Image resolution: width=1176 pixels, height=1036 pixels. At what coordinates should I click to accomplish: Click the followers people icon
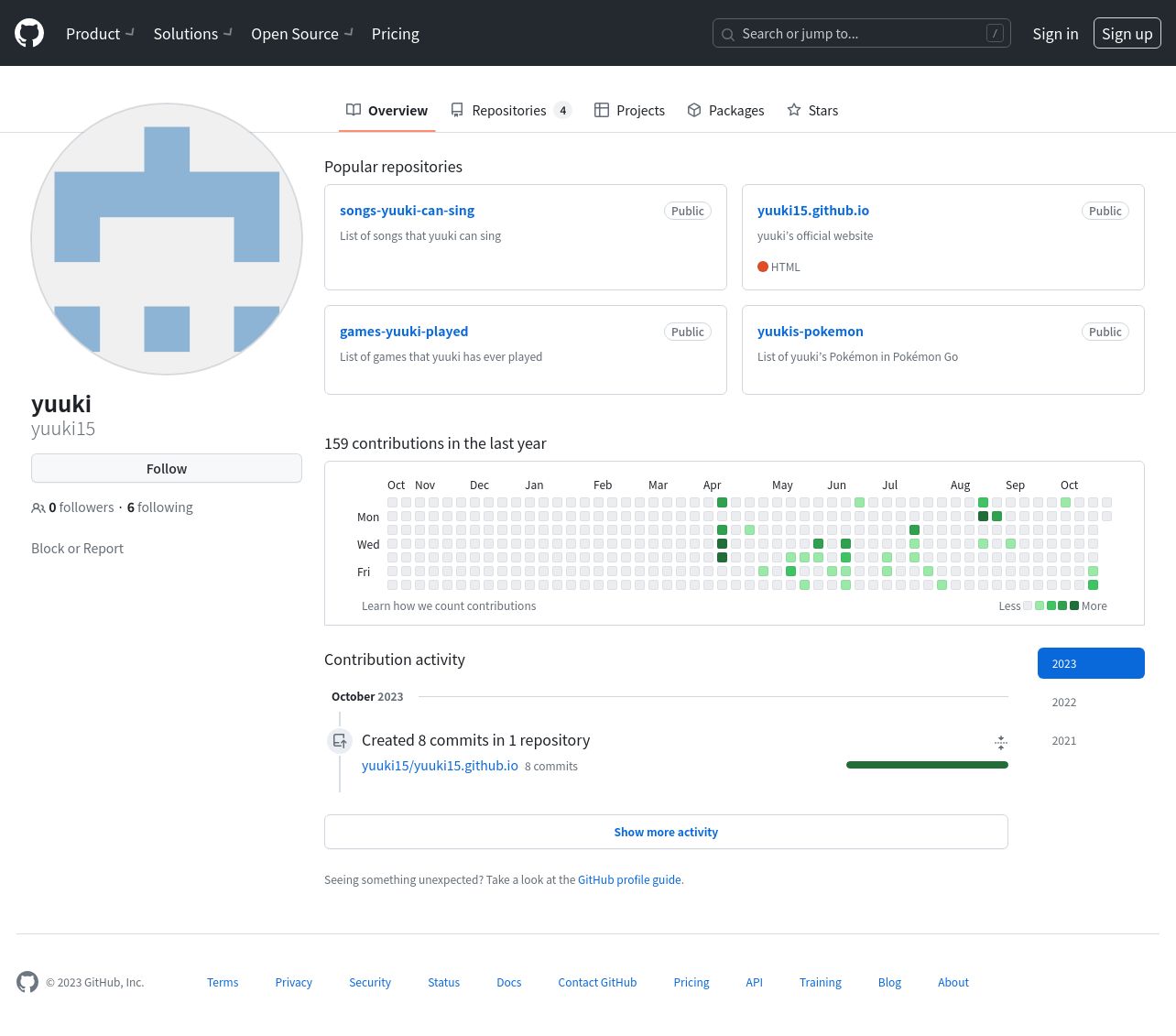[38, 507]
